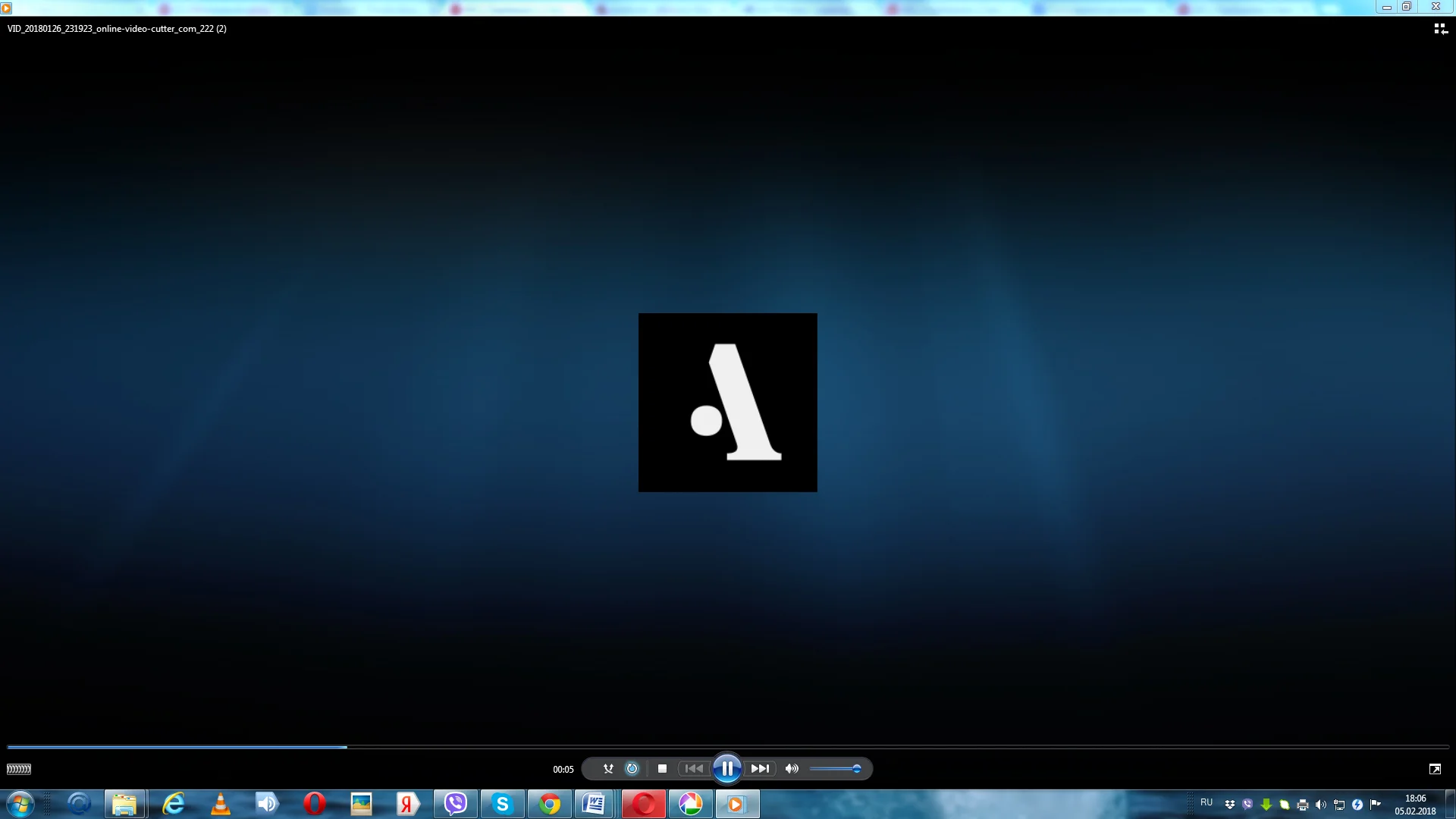Open the Viber taskbar button
This screenshot has height=819, width=1456.
pos(456,804)
